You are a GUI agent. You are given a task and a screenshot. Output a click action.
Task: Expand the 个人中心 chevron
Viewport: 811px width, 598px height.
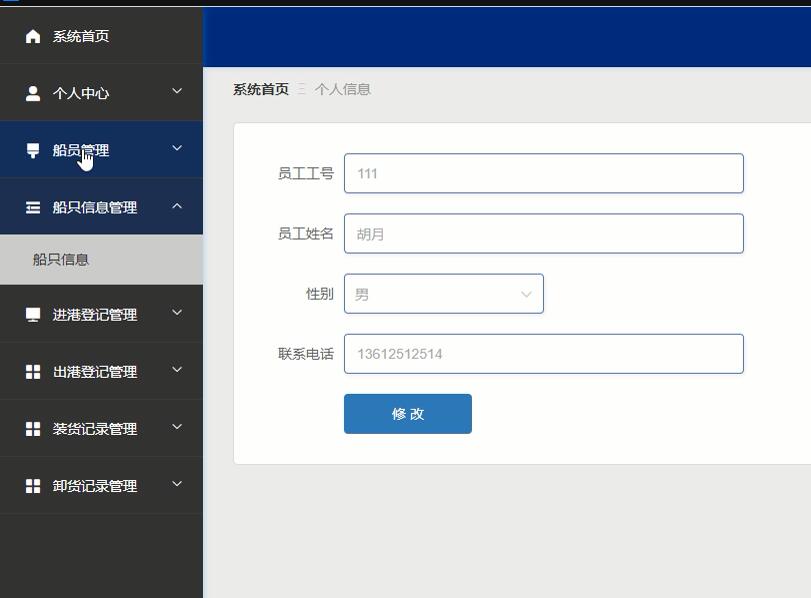coord(177,91)
